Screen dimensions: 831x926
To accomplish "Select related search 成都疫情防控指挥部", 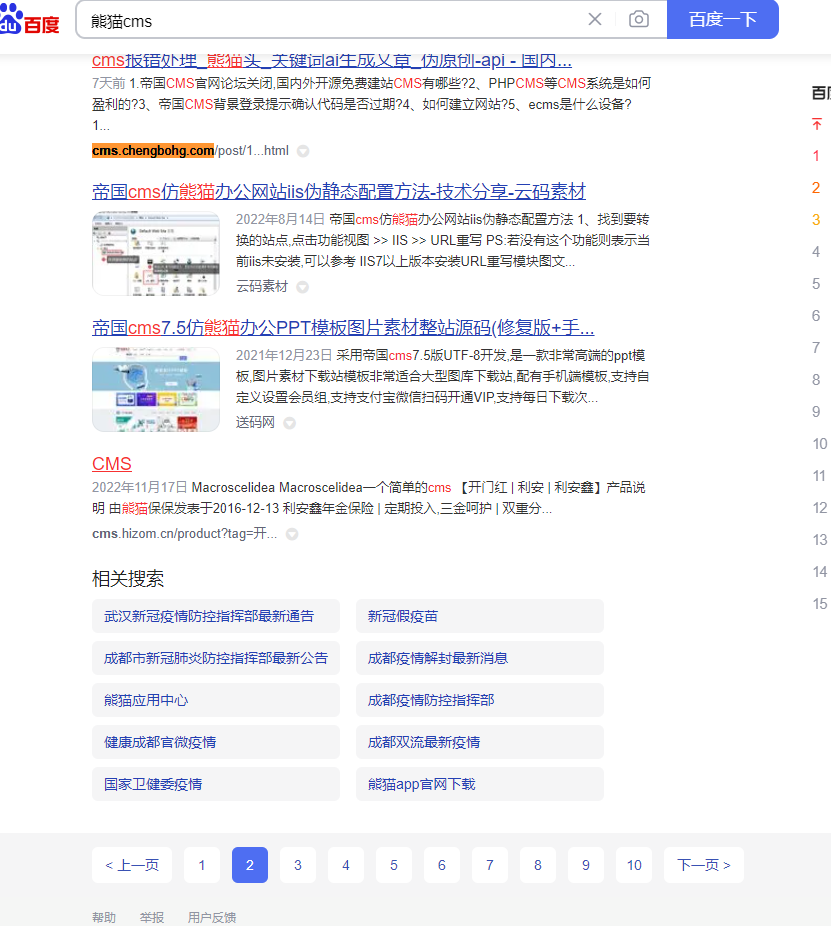I will click(x=480, y=700).
